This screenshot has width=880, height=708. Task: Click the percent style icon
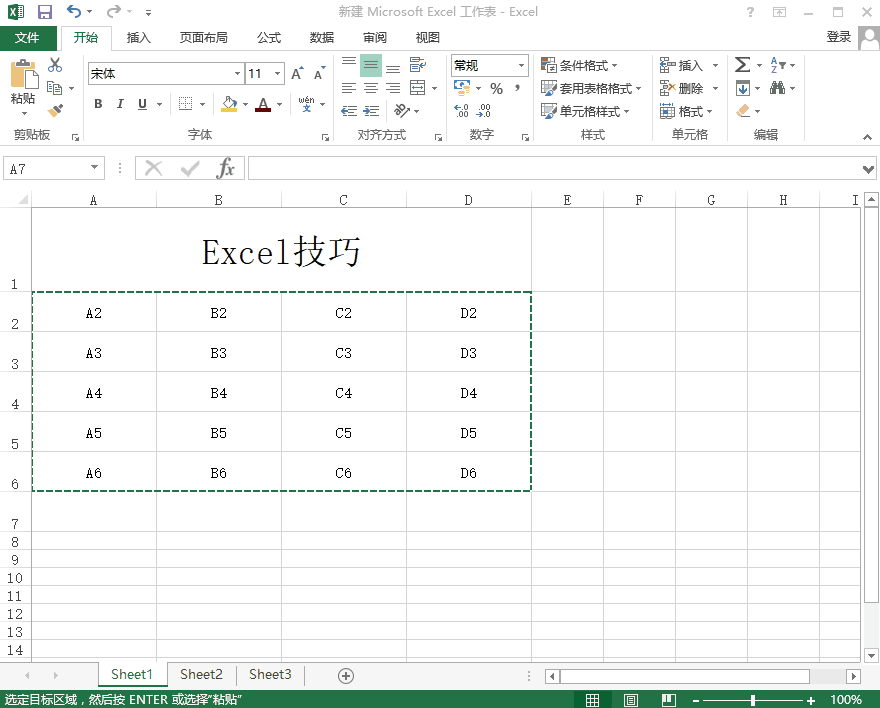[496, 89]
